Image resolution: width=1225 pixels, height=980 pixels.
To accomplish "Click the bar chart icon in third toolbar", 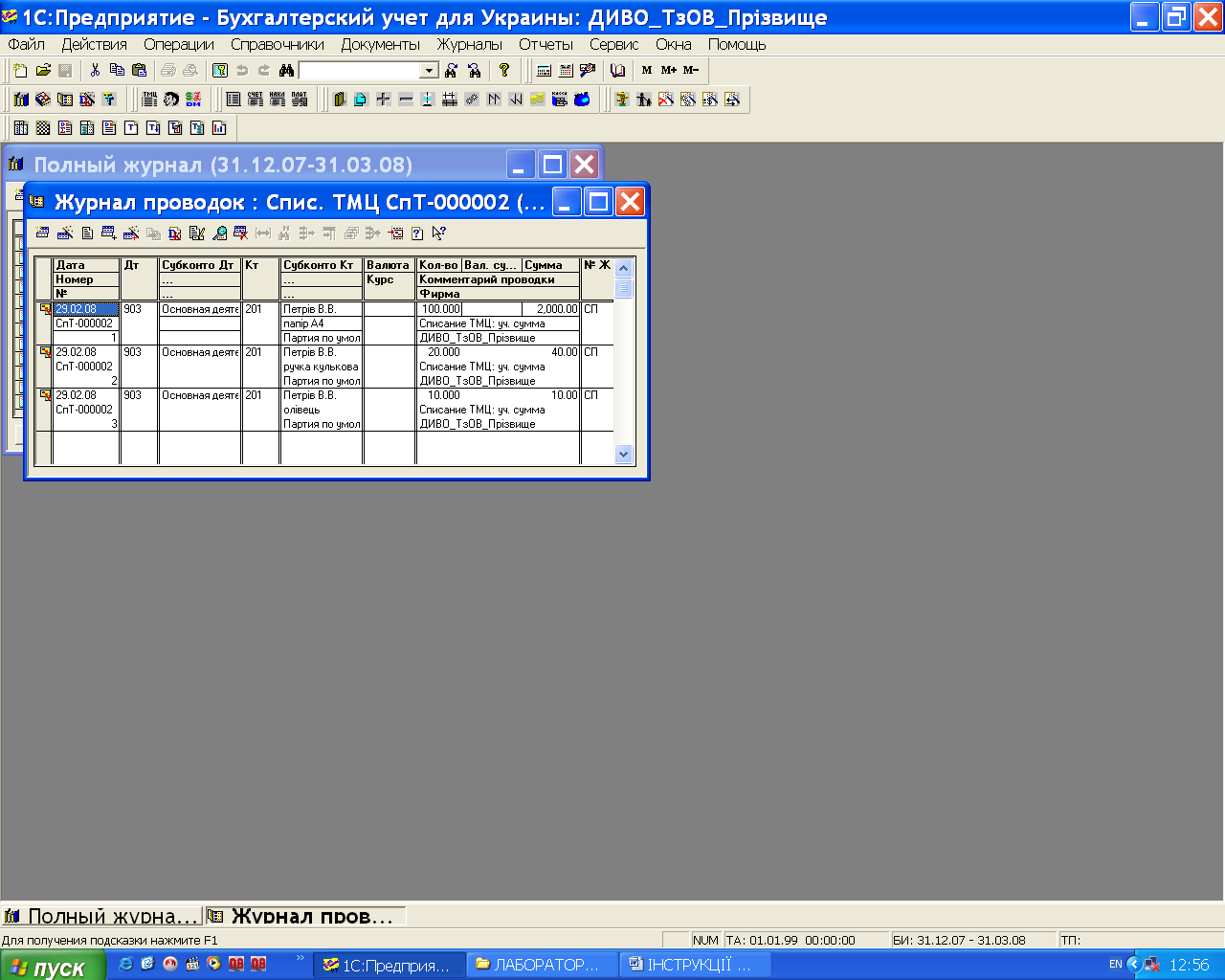I will 219,127.
